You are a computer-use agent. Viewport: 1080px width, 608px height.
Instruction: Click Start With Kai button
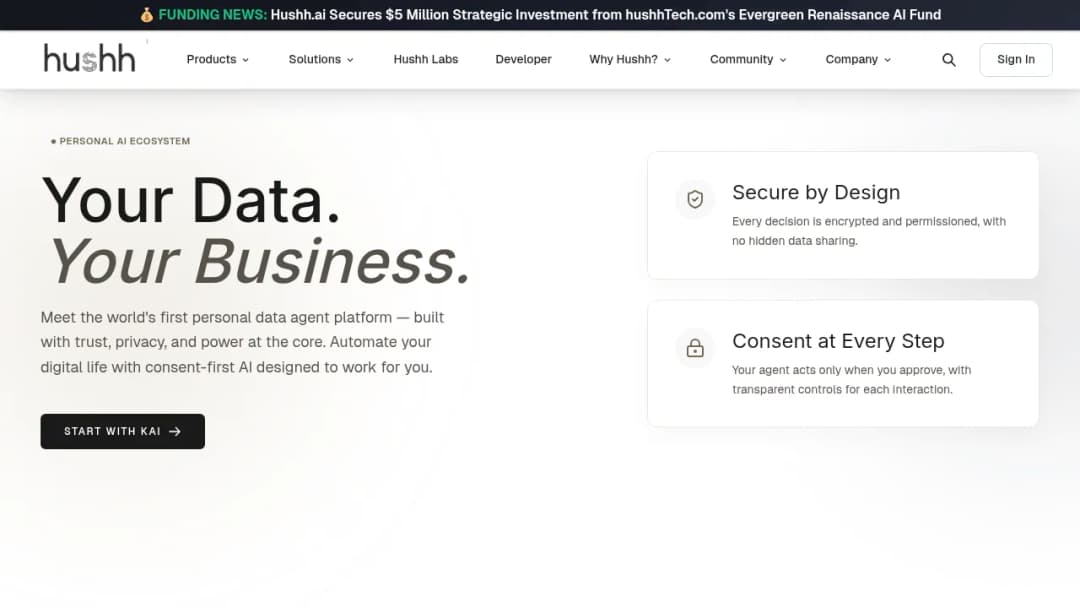123,431
